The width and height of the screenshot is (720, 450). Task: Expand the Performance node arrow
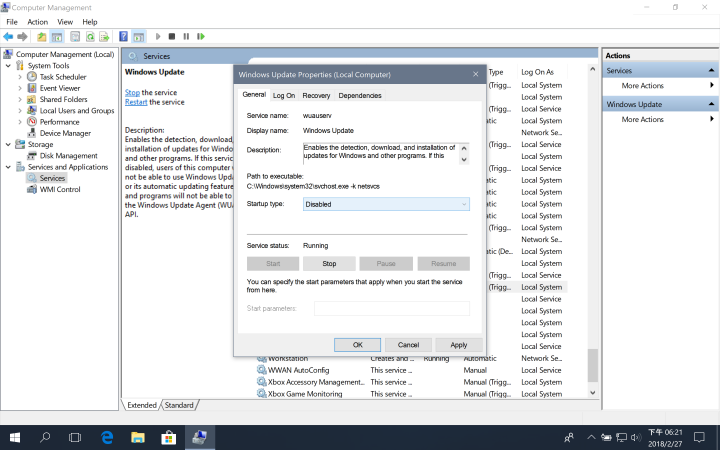20,122
